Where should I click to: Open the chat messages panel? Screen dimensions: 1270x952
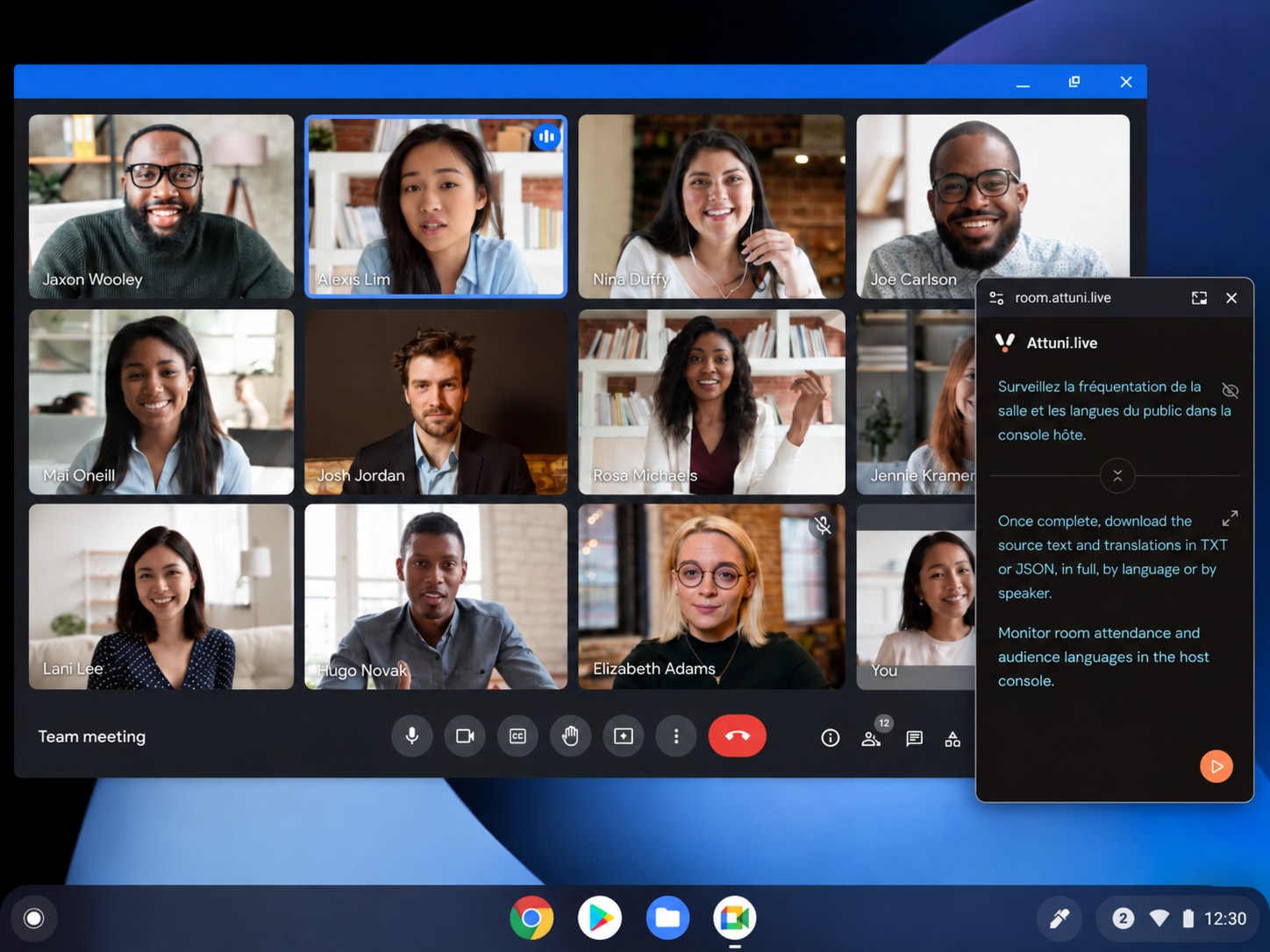pos(914,738)
